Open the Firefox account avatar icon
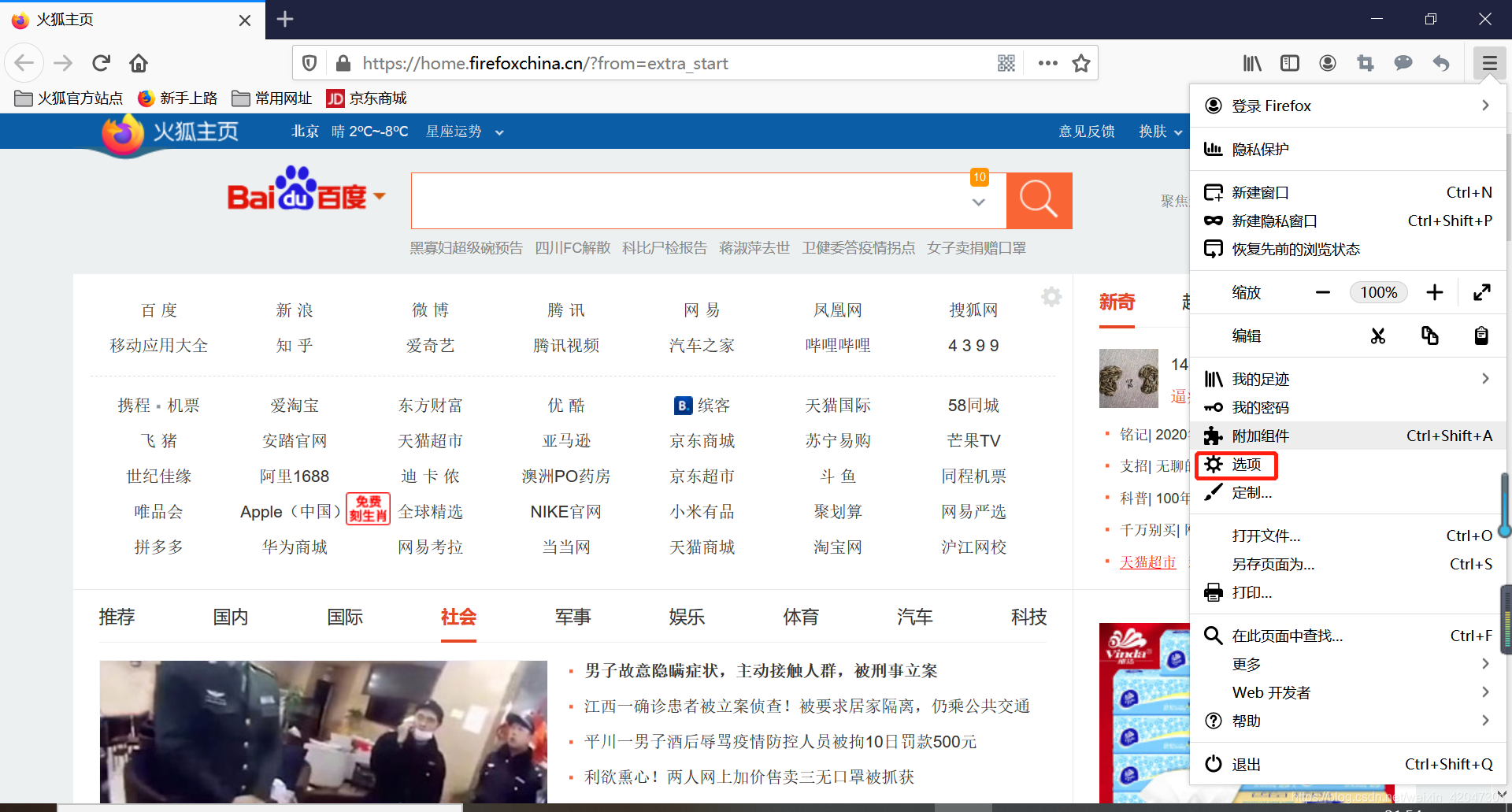This screenshot has width=1512, height=812. pyautogui.click(x=1328, y=63)
